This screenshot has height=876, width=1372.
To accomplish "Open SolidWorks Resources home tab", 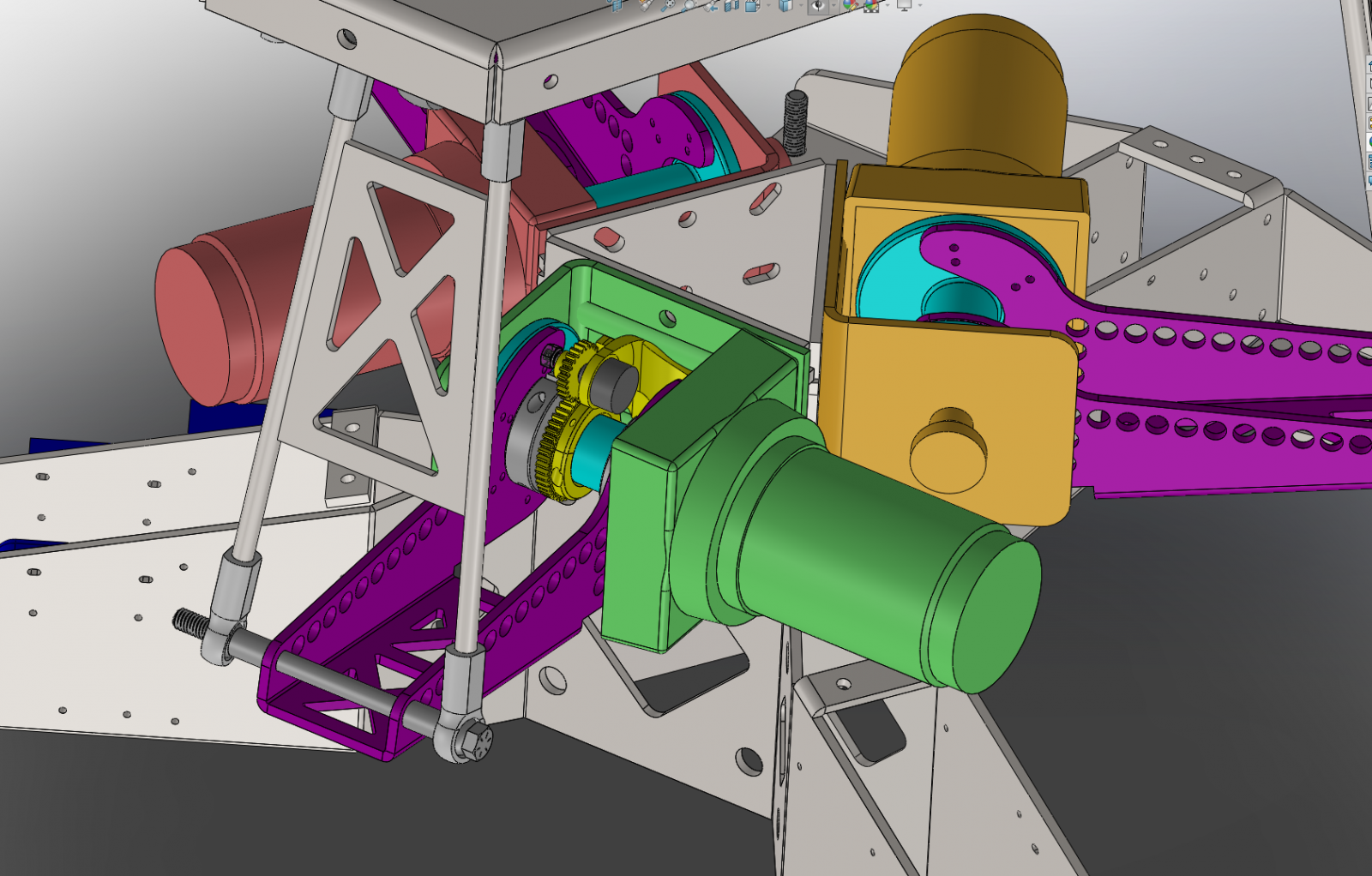I will pos(1369,65).
